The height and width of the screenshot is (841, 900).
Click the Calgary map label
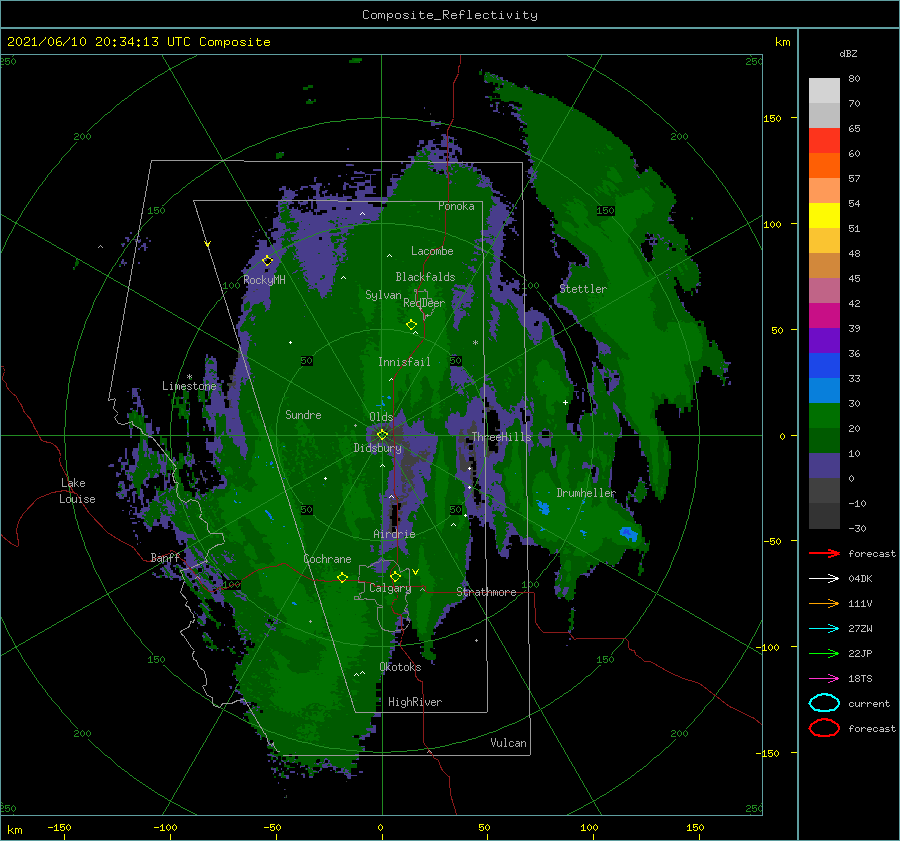(x=390, y=588)
